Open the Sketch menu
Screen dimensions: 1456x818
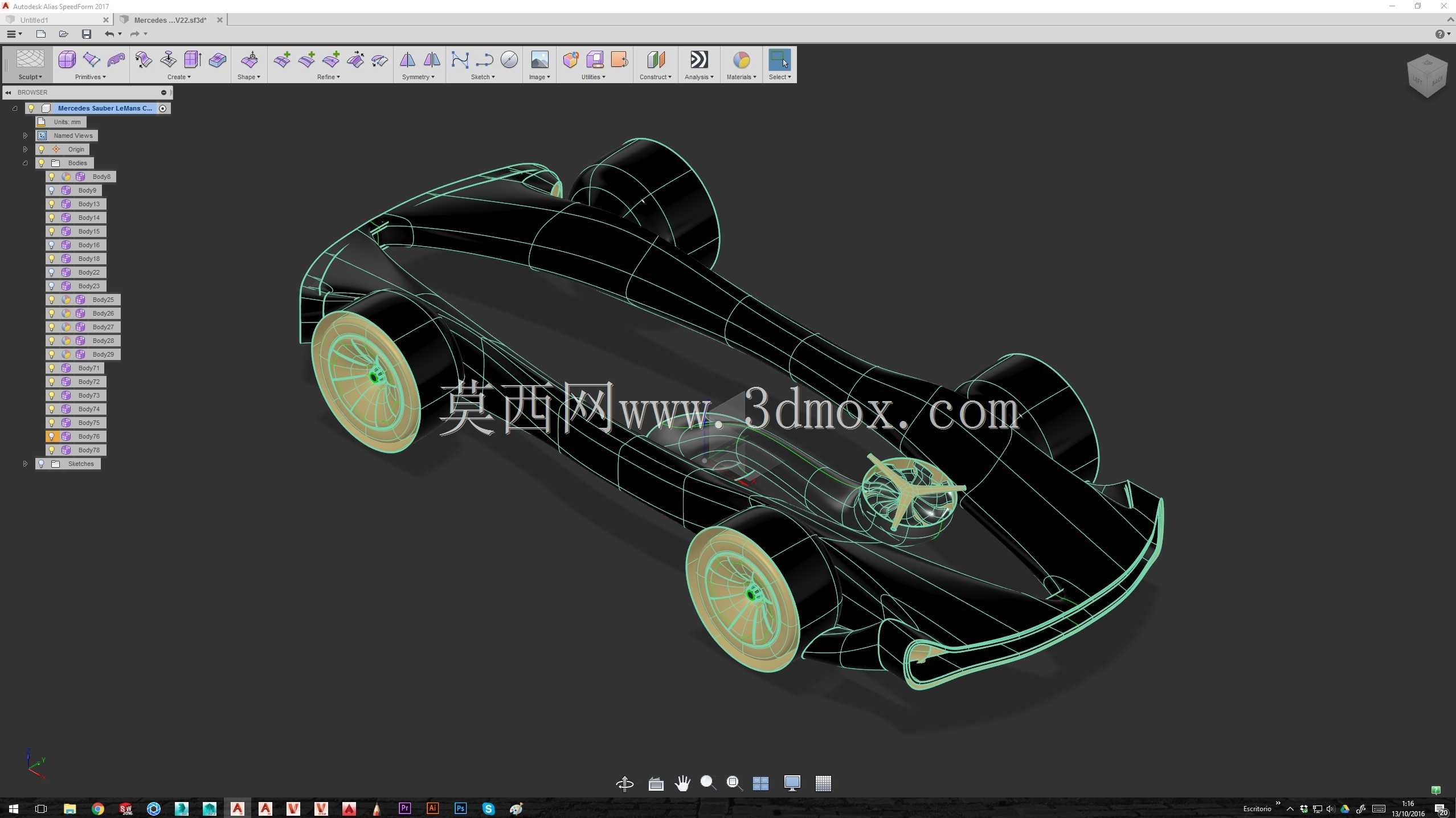[483, 77]
